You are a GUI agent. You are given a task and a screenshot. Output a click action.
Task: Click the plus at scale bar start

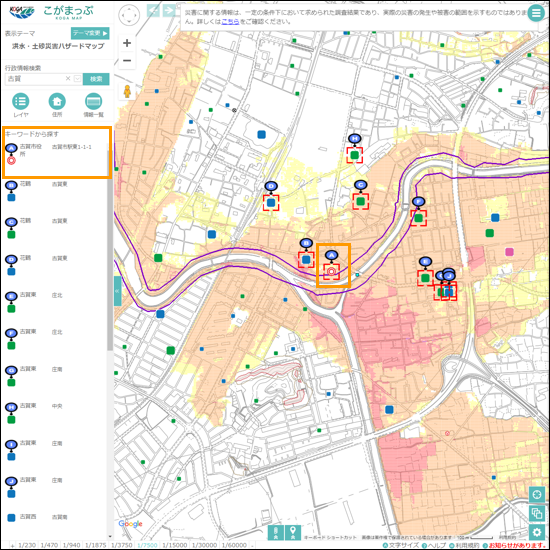(13, 545)
